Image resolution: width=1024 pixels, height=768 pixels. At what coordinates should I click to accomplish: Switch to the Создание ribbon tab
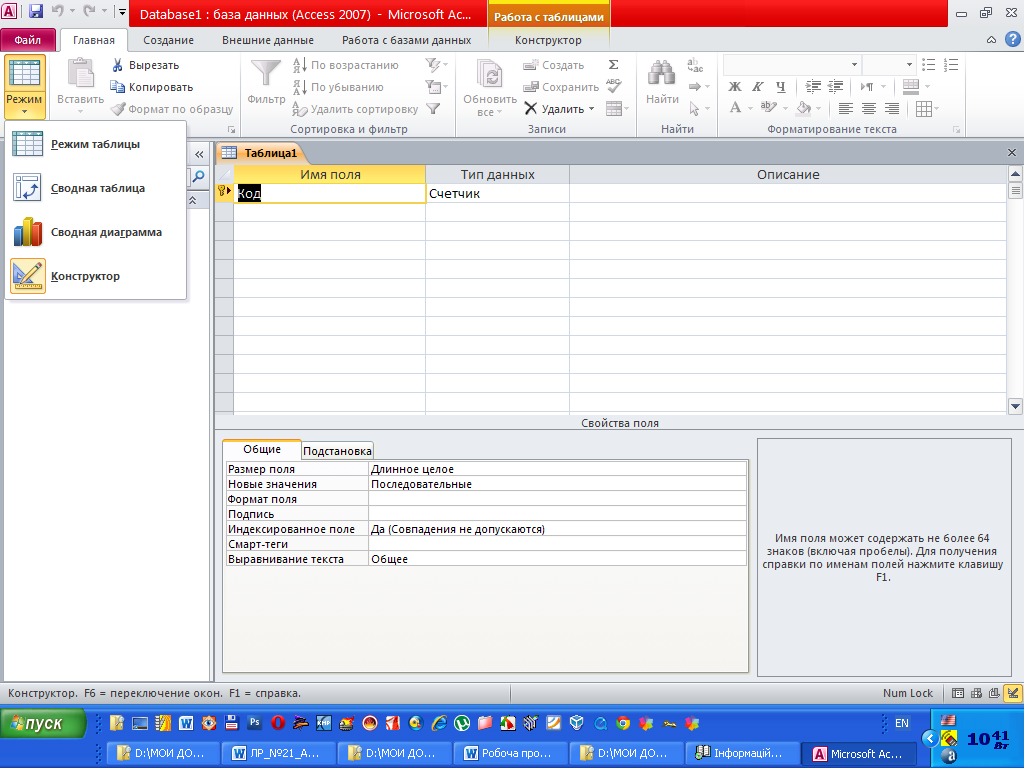coord(168,40)
